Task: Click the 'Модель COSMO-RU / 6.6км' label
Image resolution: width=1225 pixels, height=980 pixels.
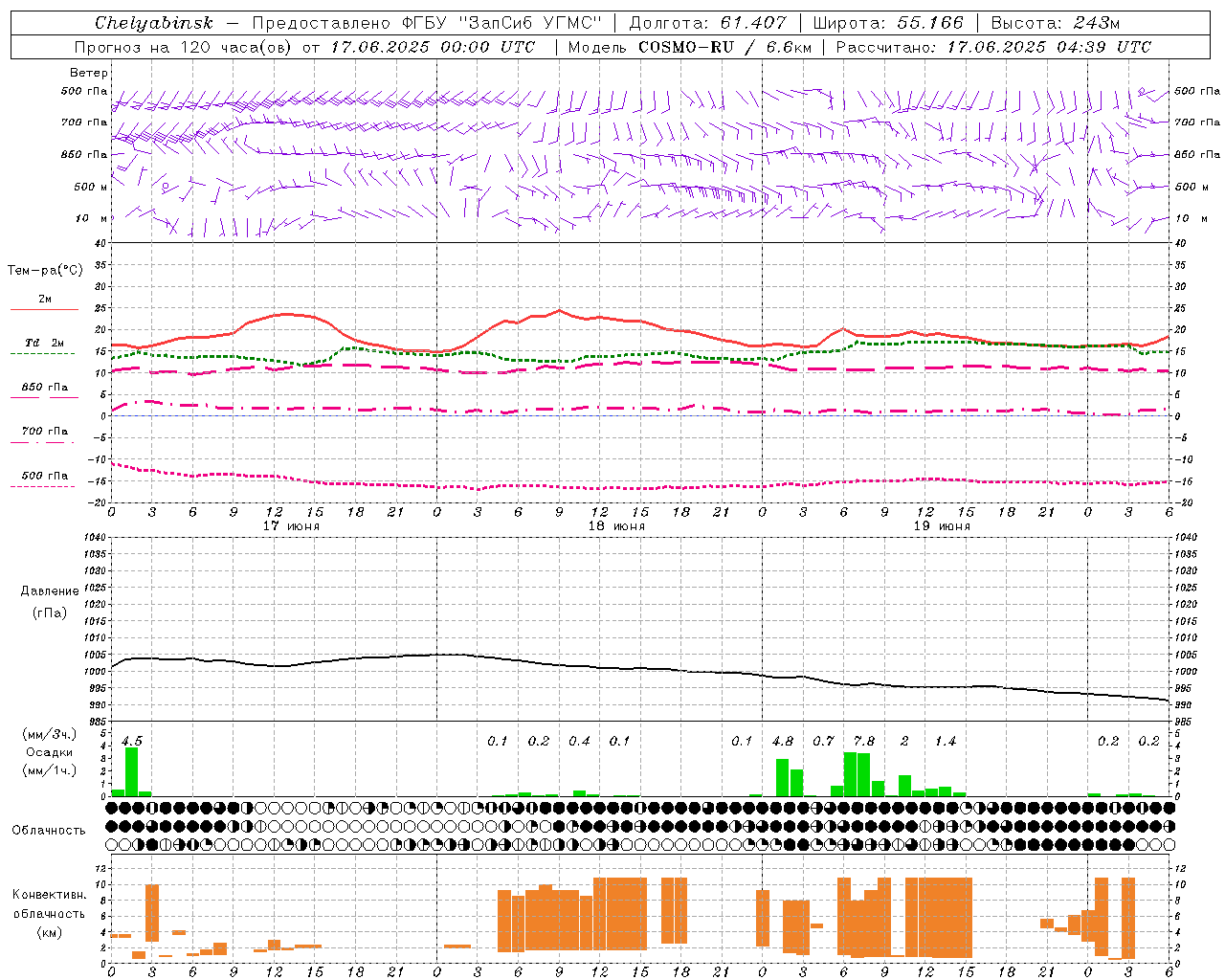Action: [x=690, y=47]
